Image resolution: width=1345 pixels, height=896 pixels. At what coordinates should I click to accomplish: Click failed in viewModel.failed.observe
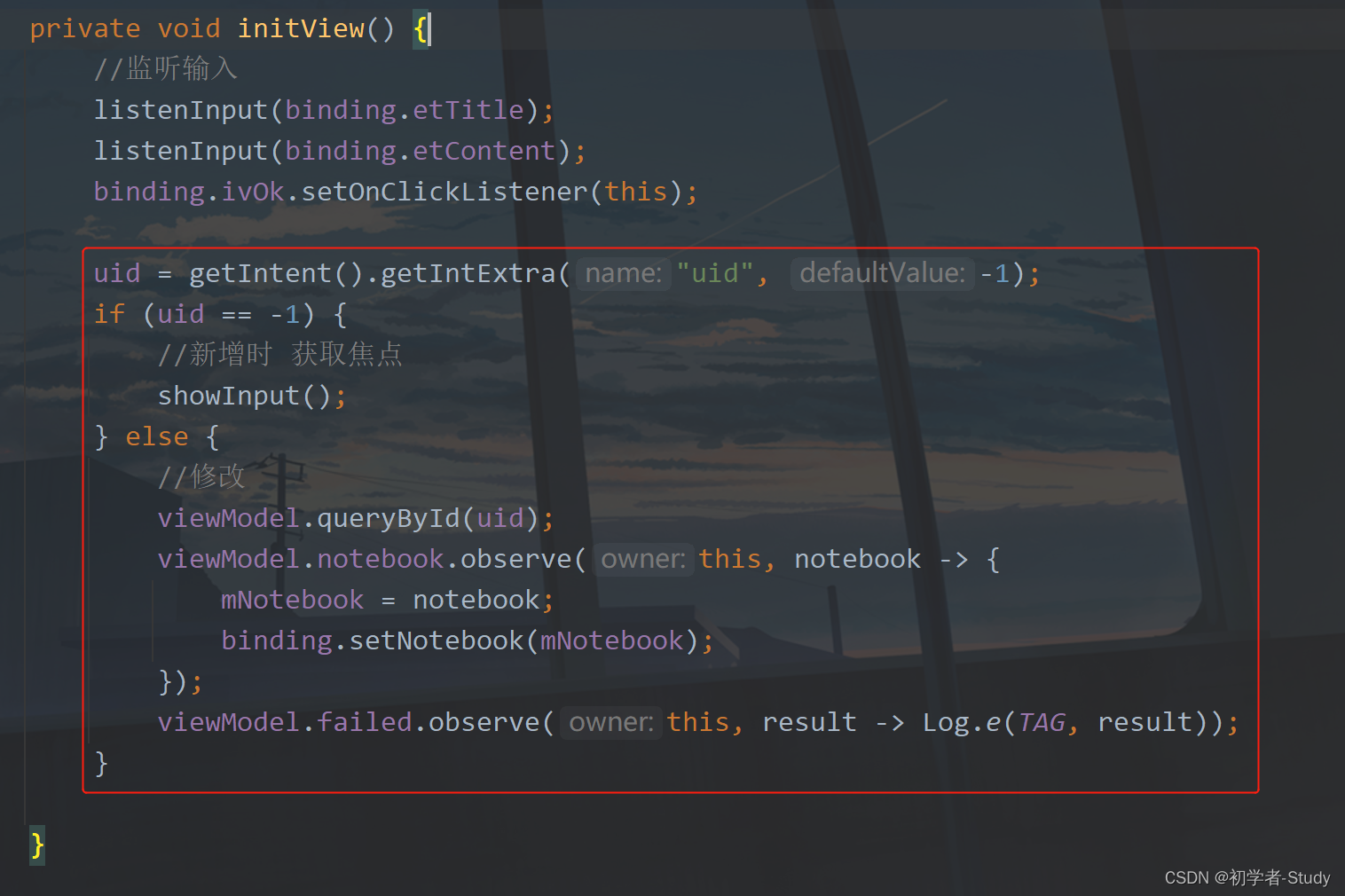coord(365,722)
